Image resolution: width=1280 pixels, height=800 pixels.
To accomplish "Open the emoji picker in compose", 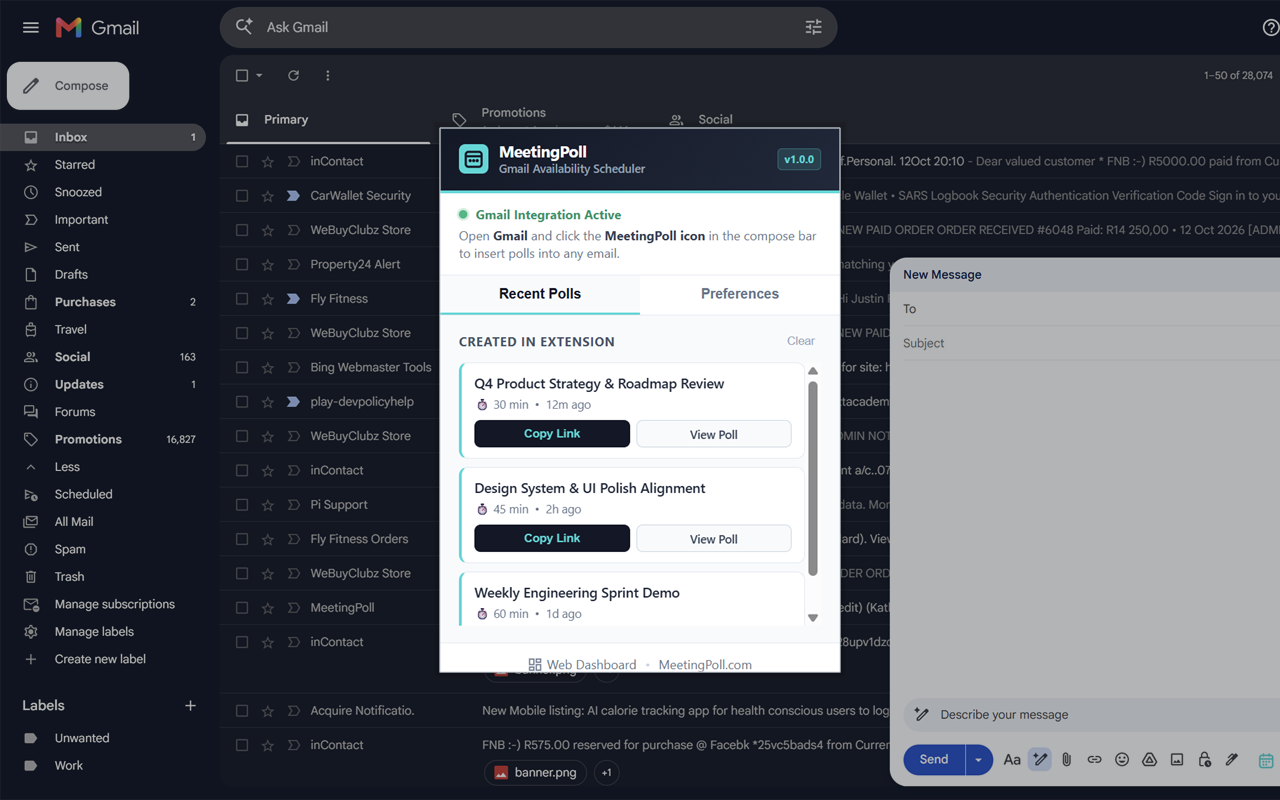I will pyautogui.click(x=1122, y=760).
